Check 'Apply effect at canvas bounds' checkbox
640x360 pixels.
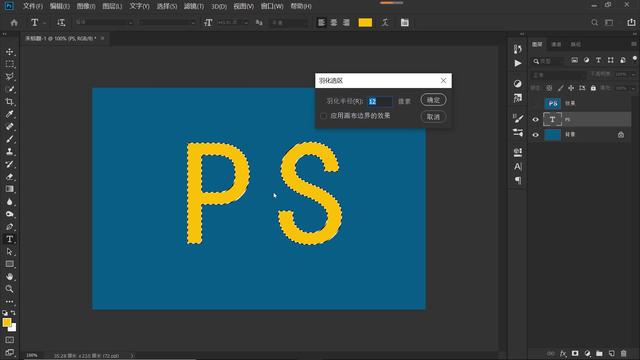[324, 116]
